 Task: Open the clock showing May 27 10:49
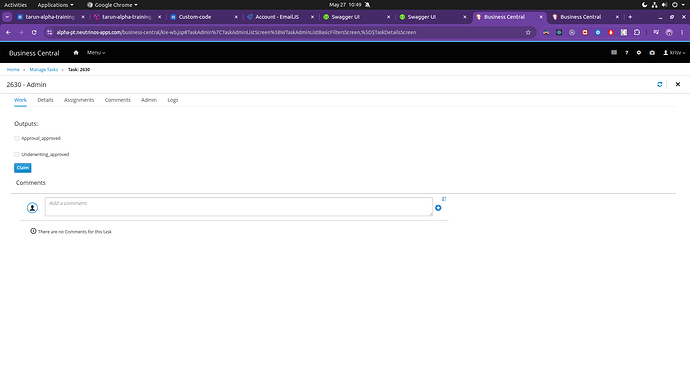click(x=345, y=5)
